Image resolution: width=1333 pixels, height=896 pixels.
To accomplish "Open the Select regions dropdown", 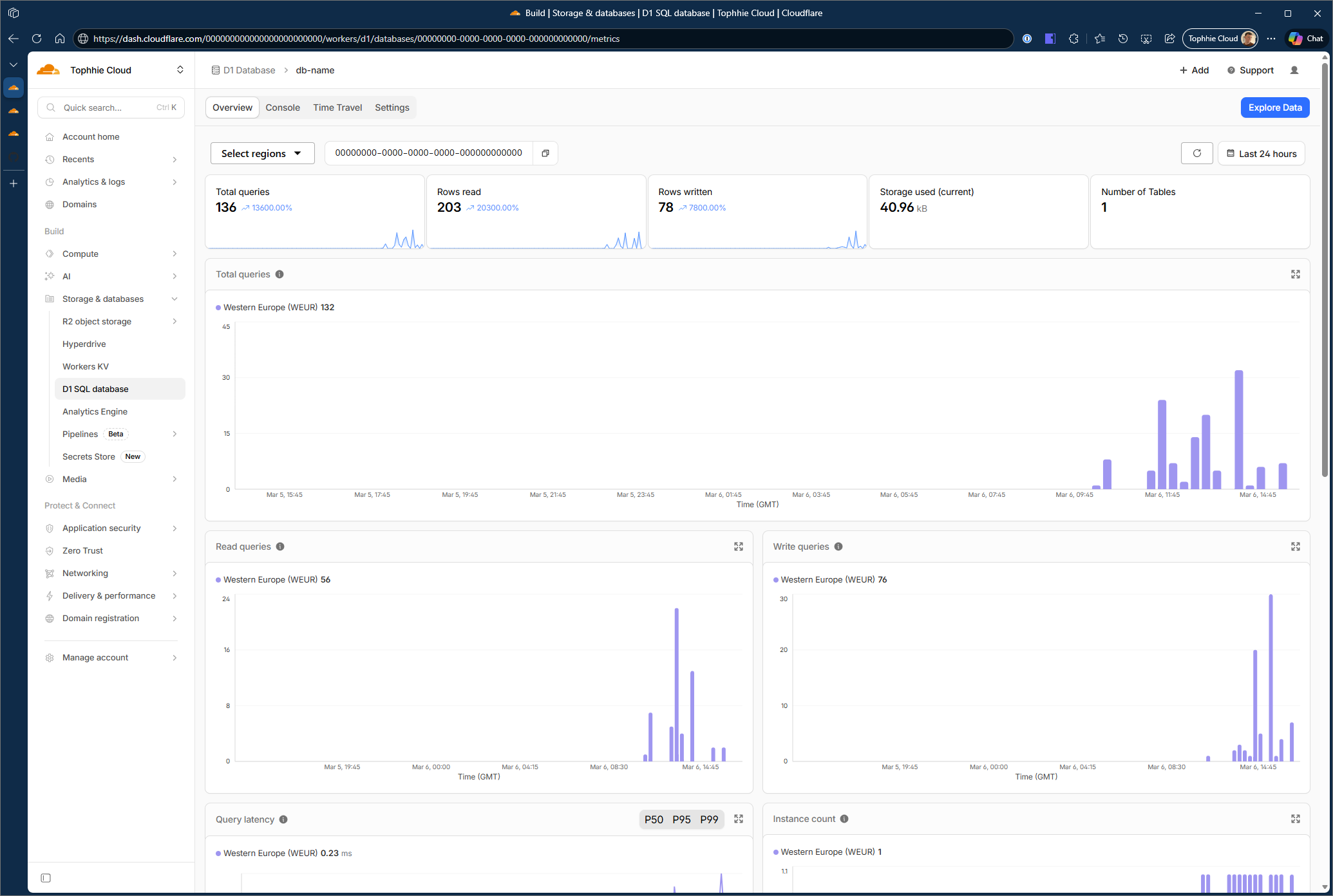I will pos(262,153).
